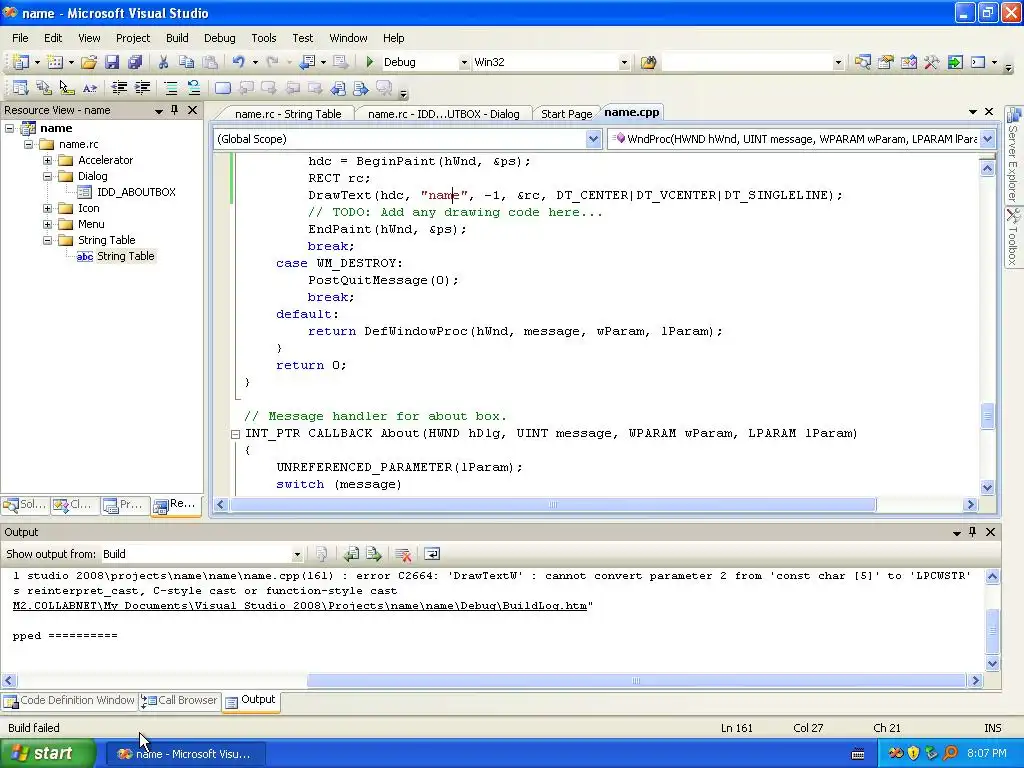This screenshot has width=1024, height=768.
Task: Toggle auto-hide pin on Output panel
Action: coord(972,532)
